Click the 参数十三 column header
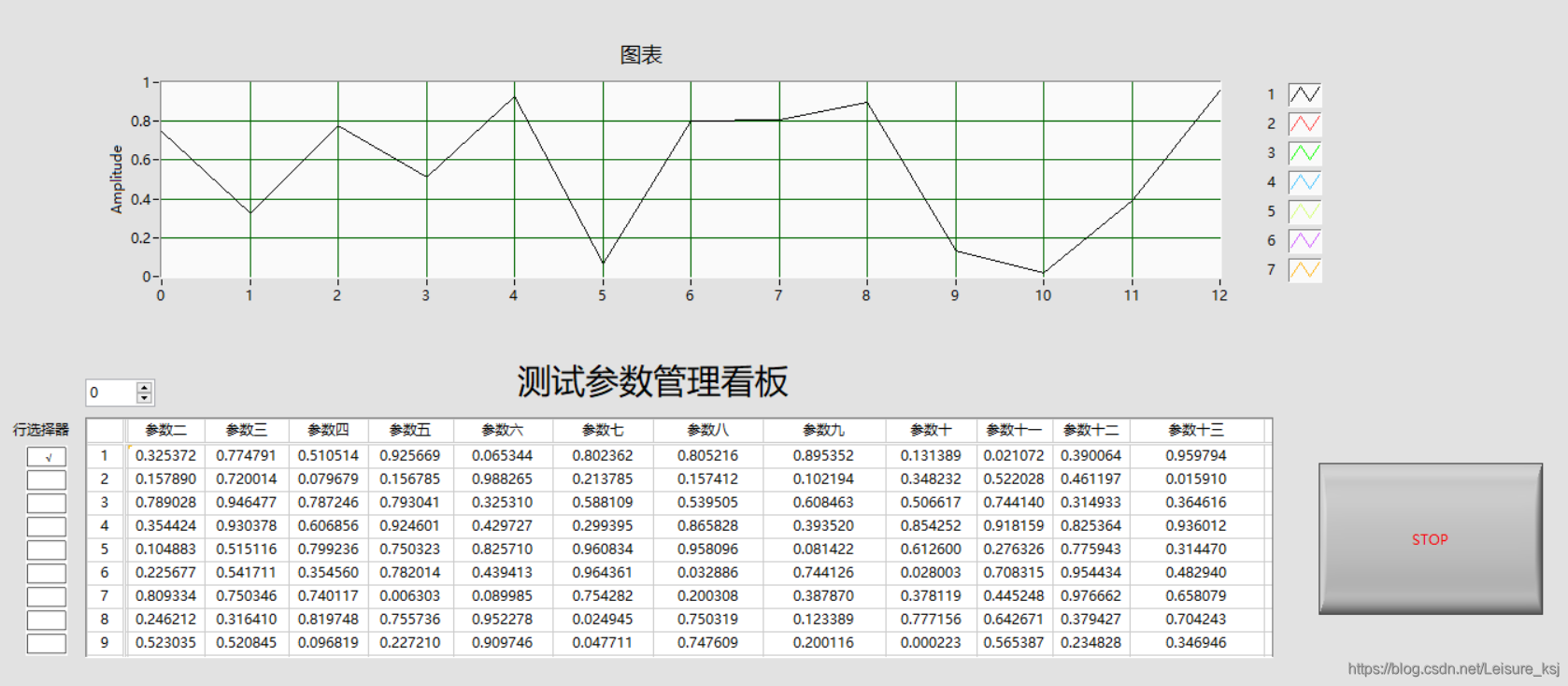This screenshot has width=1568, height=686. tap(1196, 430)
